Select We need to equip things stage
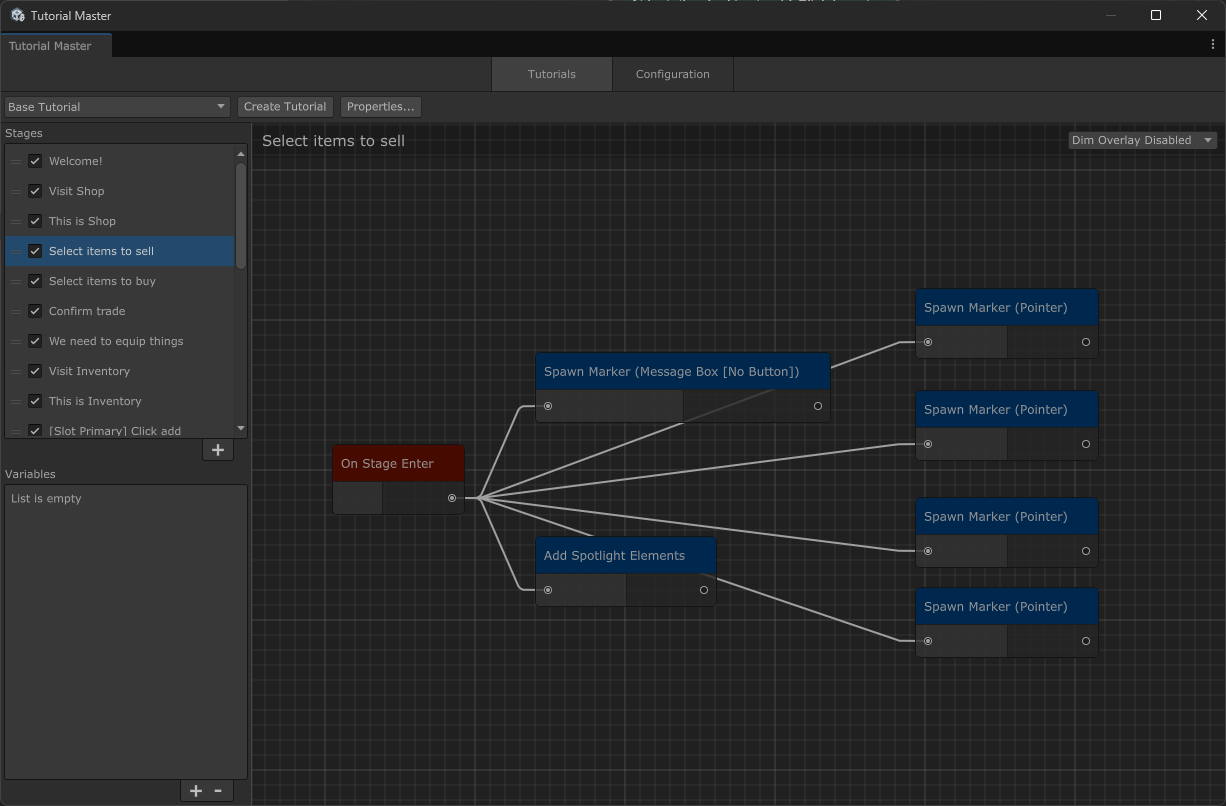Image resolution: width=1226 pixels, height=806 pixels. 120,341
